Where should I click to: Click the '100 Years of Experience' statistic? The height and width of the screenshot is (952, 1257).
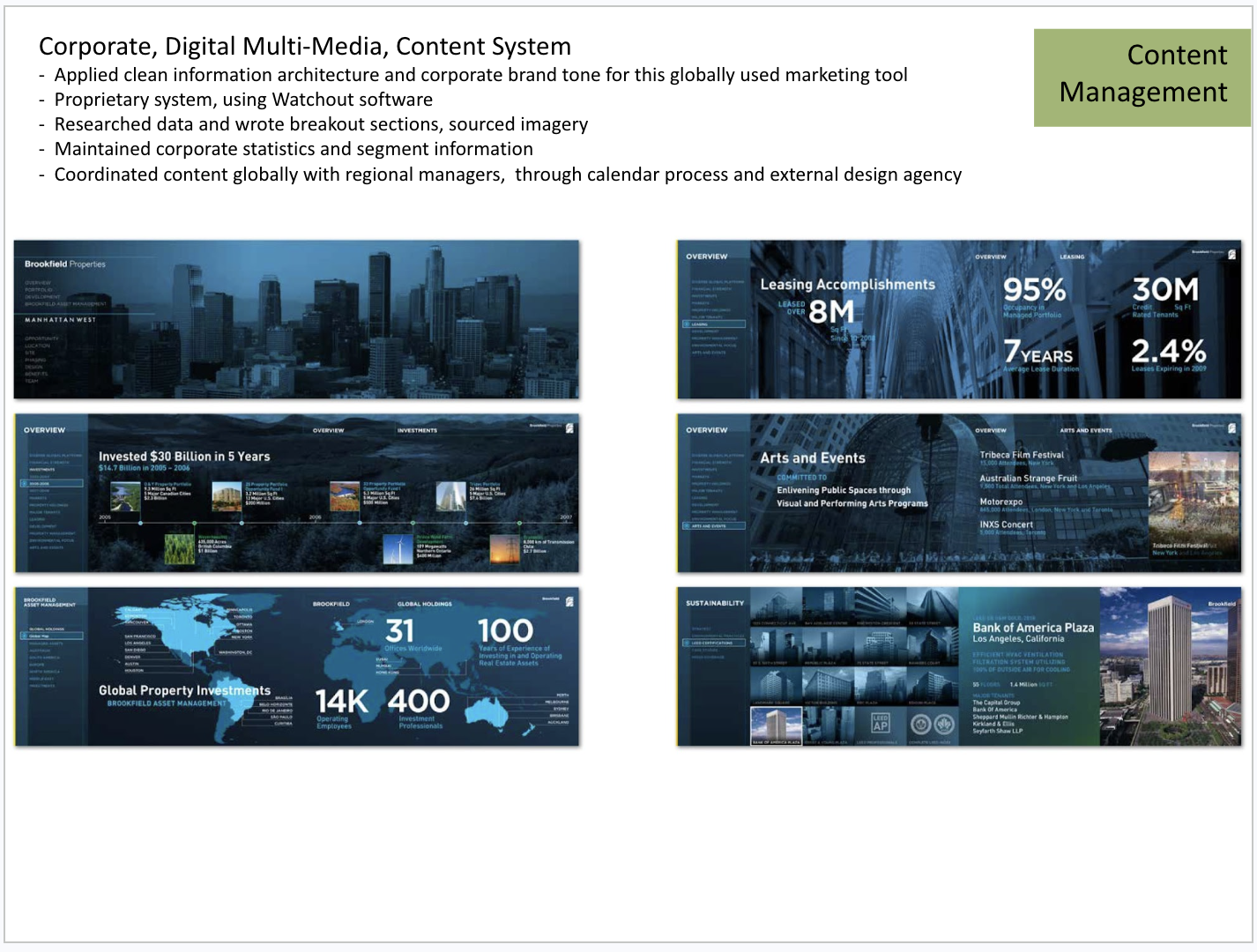click(520, 641)
